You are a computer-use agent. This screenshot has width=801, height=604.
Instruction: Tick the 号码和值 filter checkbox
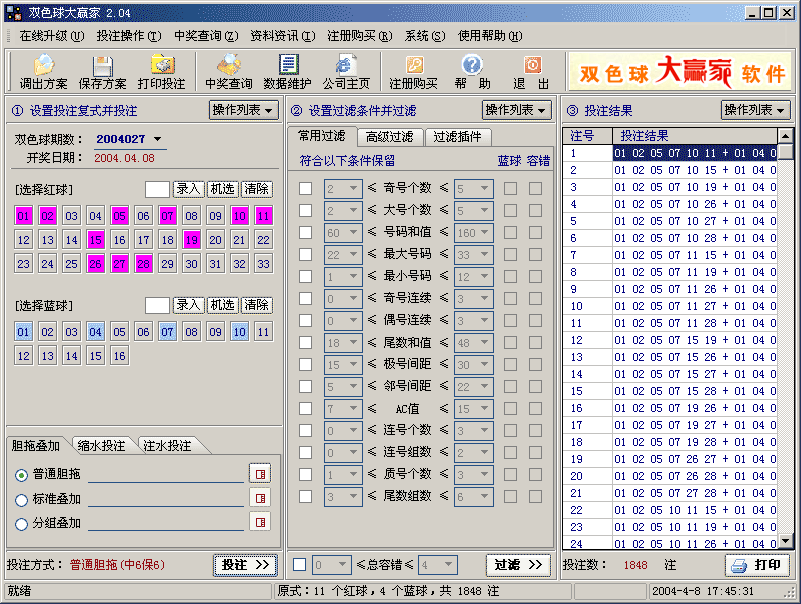pyautogui.click(x=305, y=232)
